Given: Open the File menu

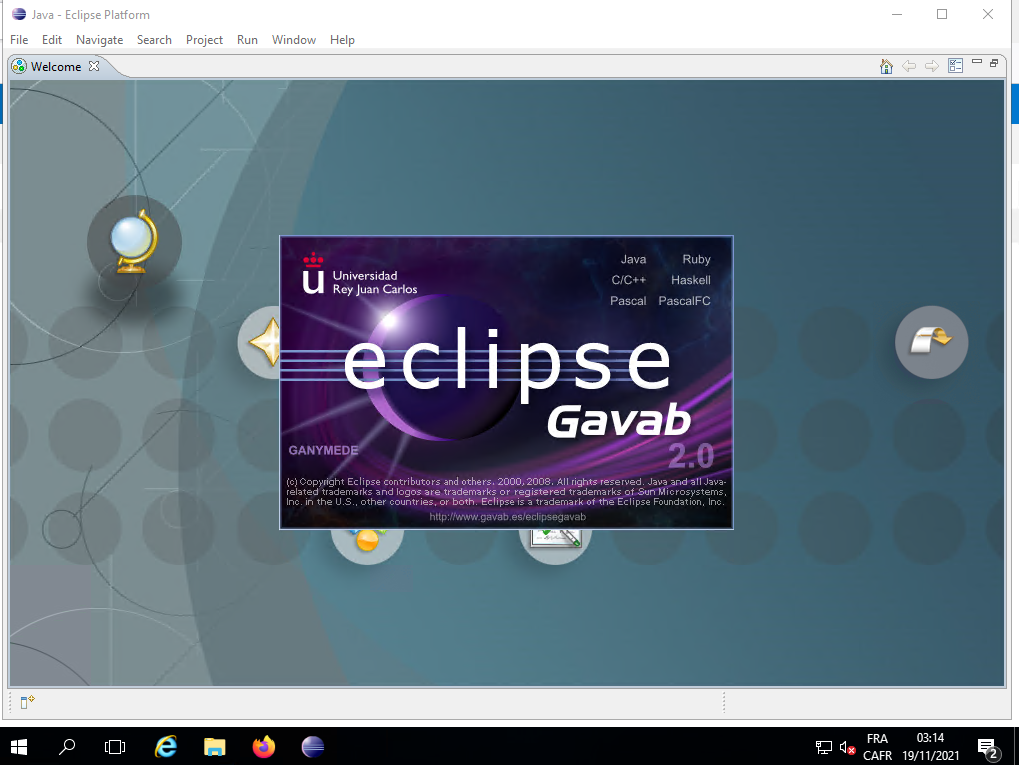Looking at the screenshot, I should tap(19, 40).
